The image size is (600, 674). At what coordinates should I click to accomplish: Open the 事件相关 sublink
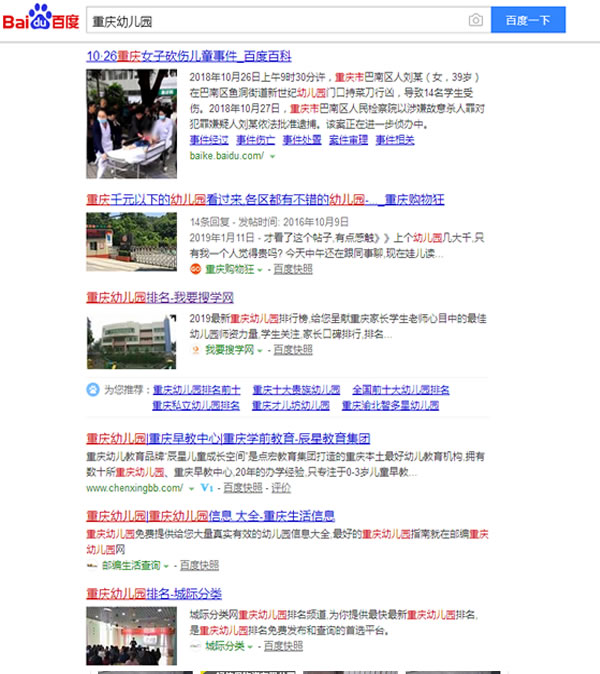click(x=395, y=140)
